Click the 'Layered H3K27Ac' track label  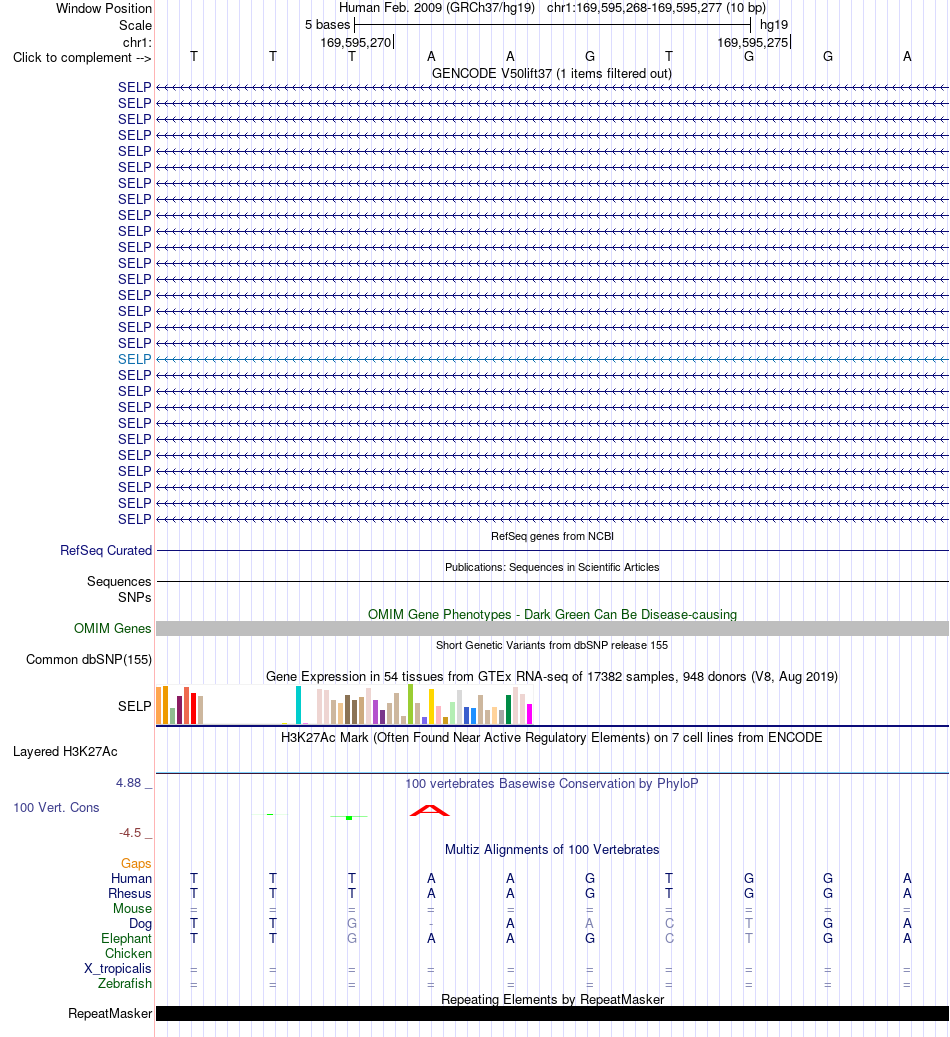coord(65,751)
